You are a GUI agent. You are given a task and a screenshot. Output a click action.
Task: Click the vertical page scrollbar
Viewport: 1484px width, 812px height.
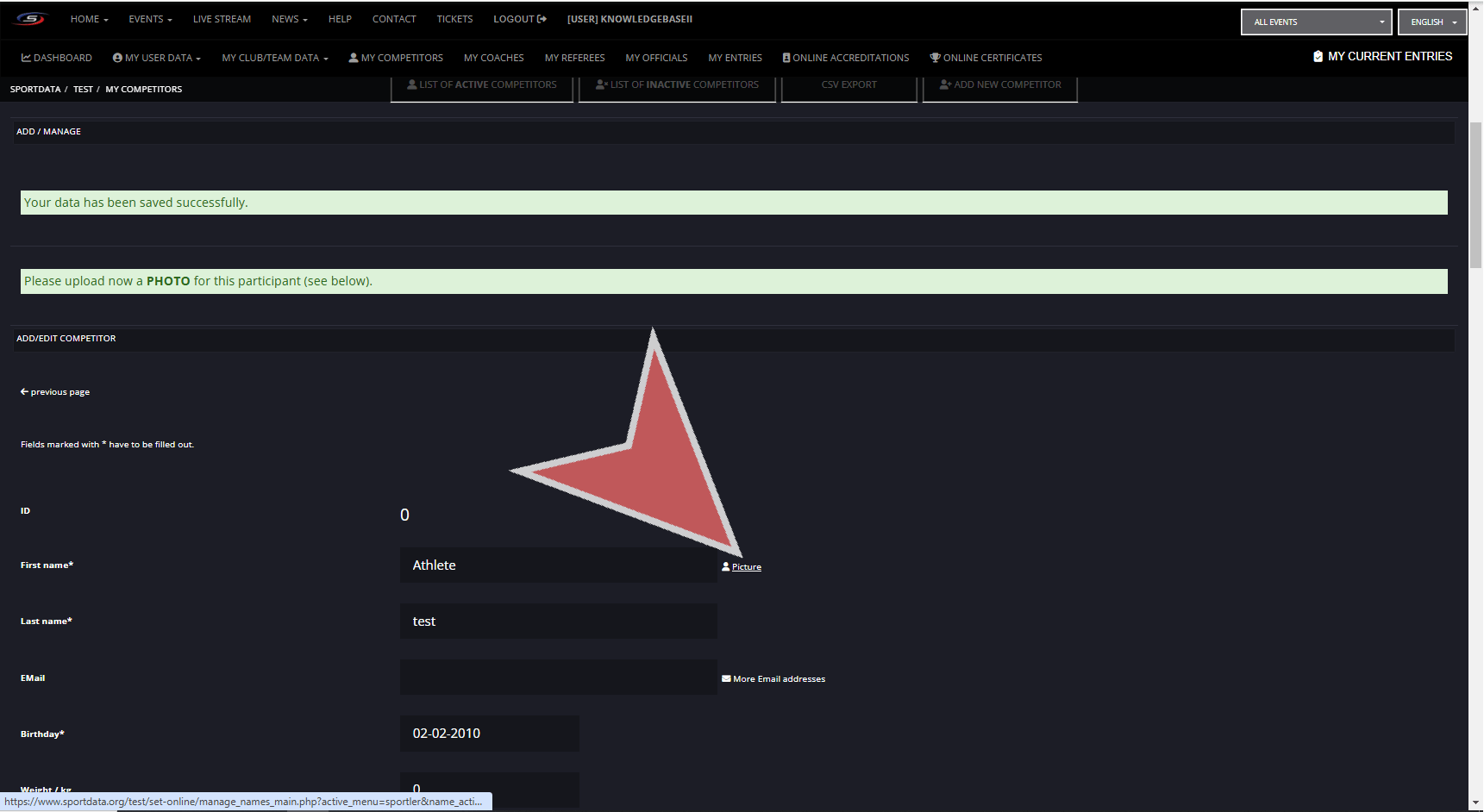1475,198
